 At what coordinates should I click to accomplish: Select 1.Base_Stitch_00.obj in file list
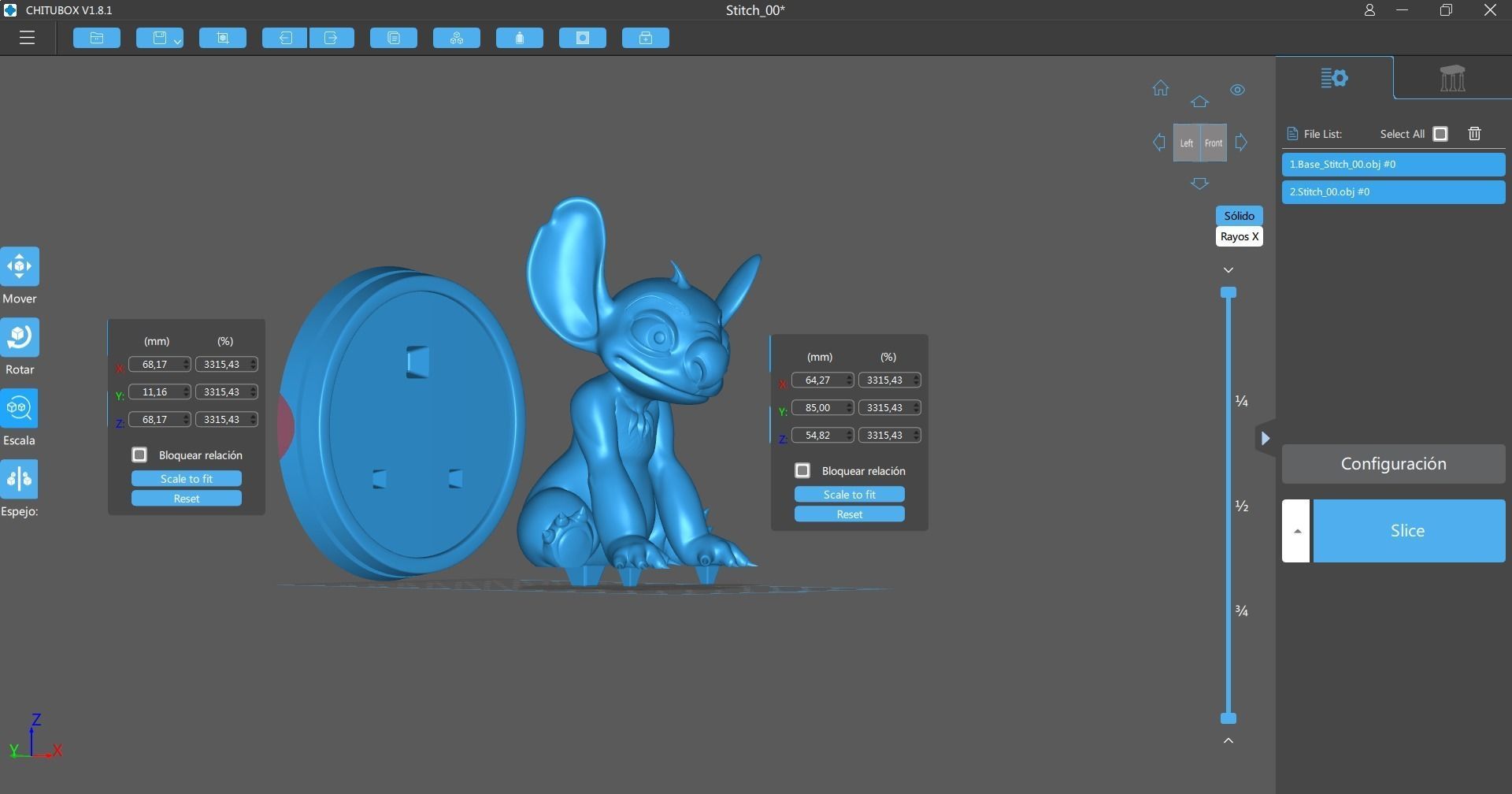pyautogui.click(x=1393, y=165)
